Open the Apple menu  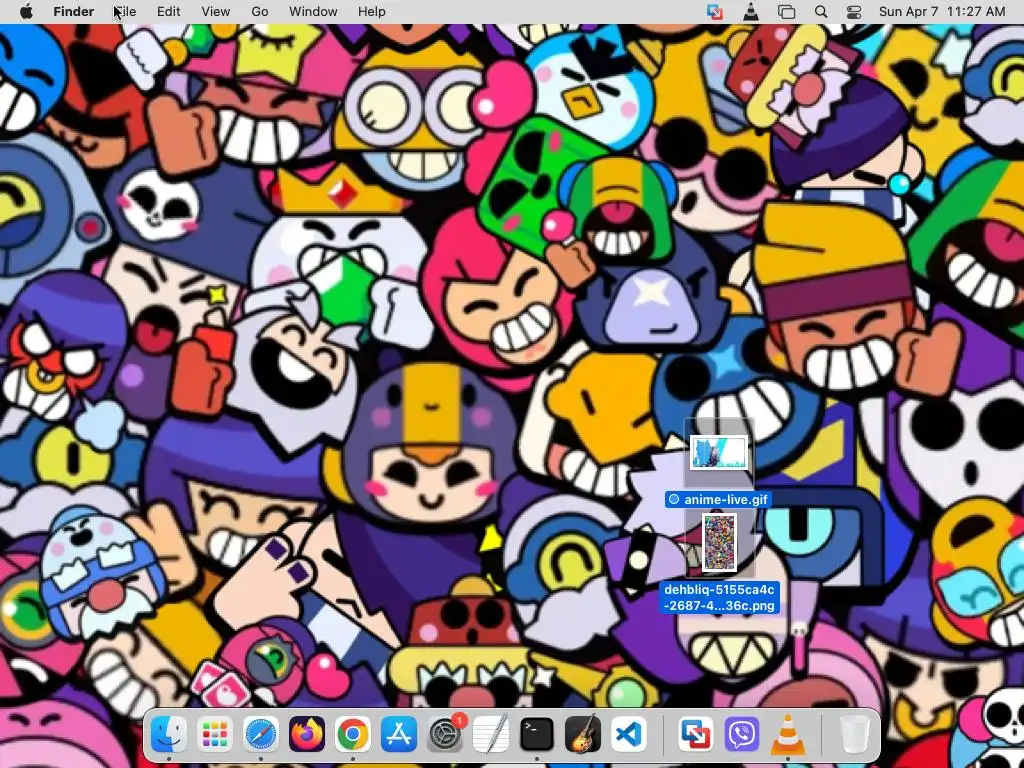click(26, 12)
